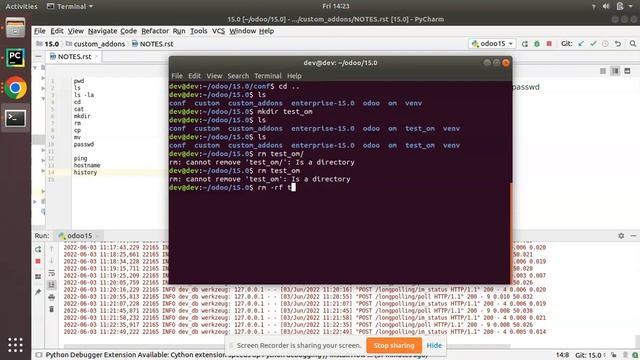The image size is (640, 360).
Task: Open PyCharm VCS menu
Action: tap(218, 31)
